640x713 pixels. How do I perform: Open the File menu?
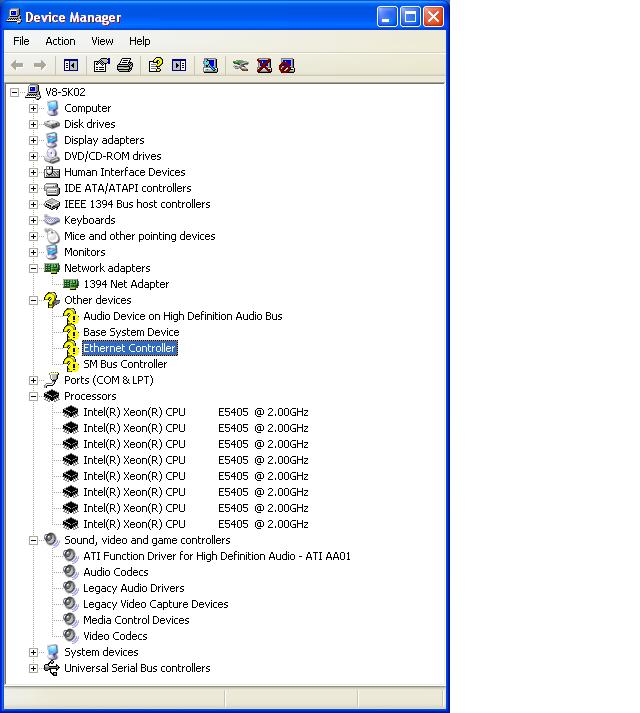(x=21, y=41)
